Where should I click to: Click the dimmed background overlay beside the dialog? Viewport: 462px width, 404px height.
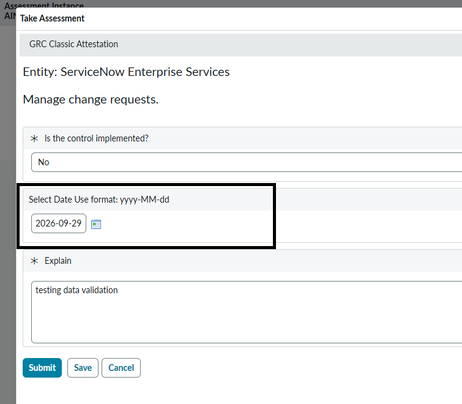[8, 213]
